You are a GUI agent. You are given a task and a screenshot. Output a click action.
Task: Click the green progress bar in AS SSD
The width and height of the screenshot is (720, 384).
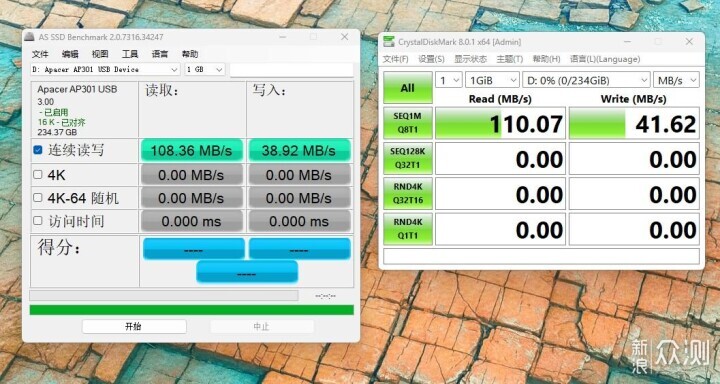pos(191,310)
